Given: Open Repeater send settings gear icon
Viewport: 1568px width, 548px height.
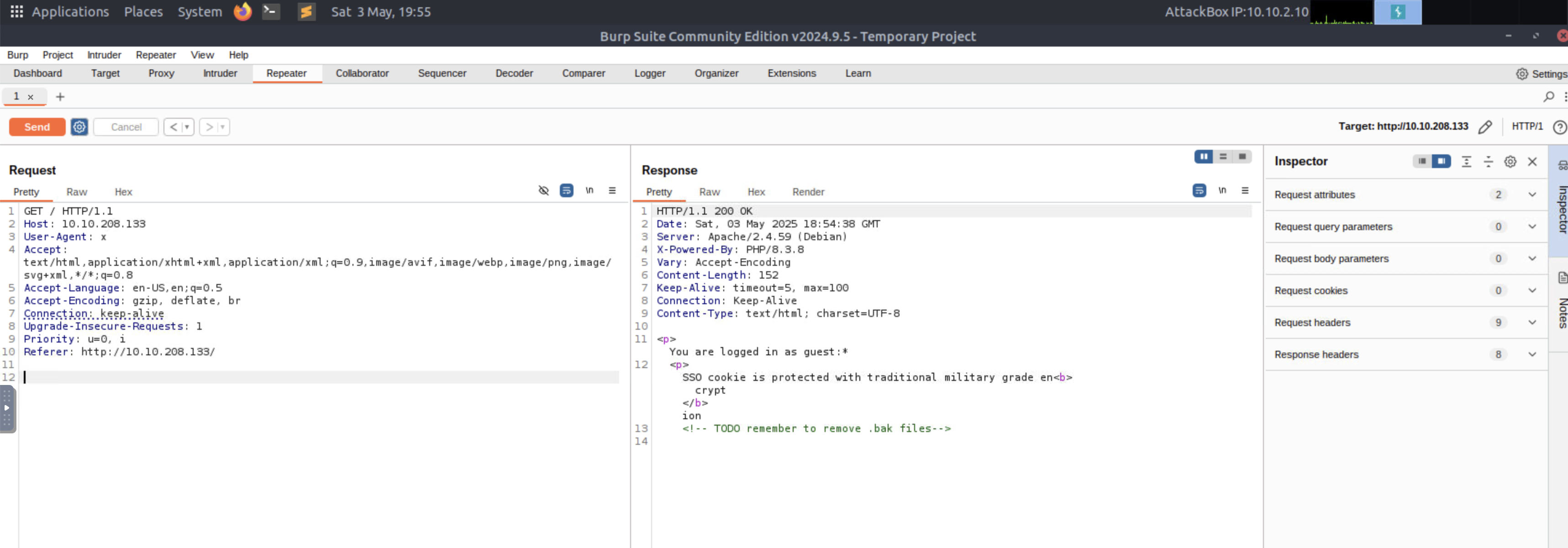Looking at the screenshot, I should [x=79, y=126].
